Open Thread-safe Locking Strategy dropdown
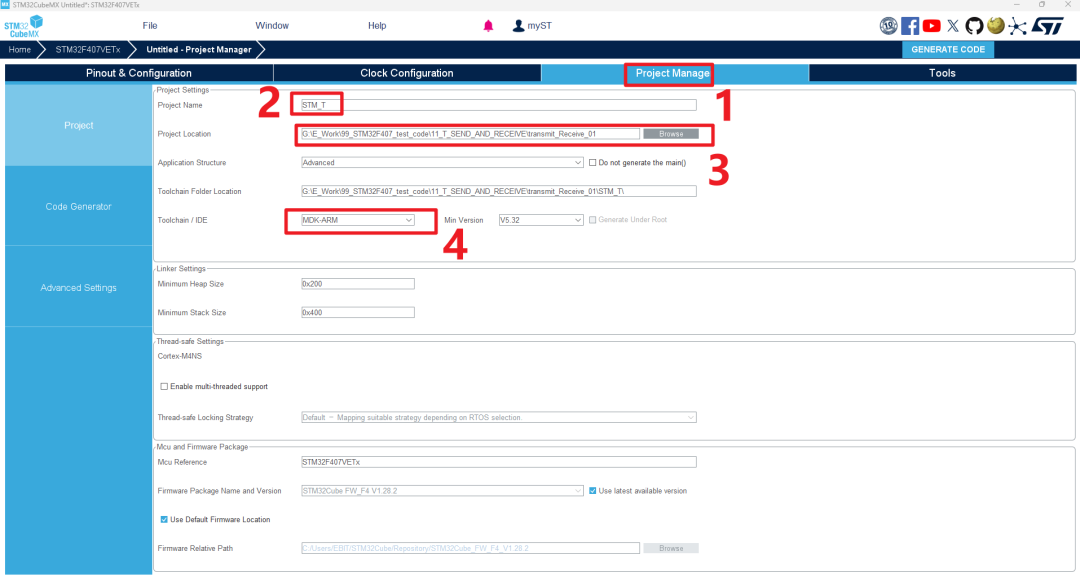Image resolution: width=1080 pixels, height=578 pixels. 499,417
